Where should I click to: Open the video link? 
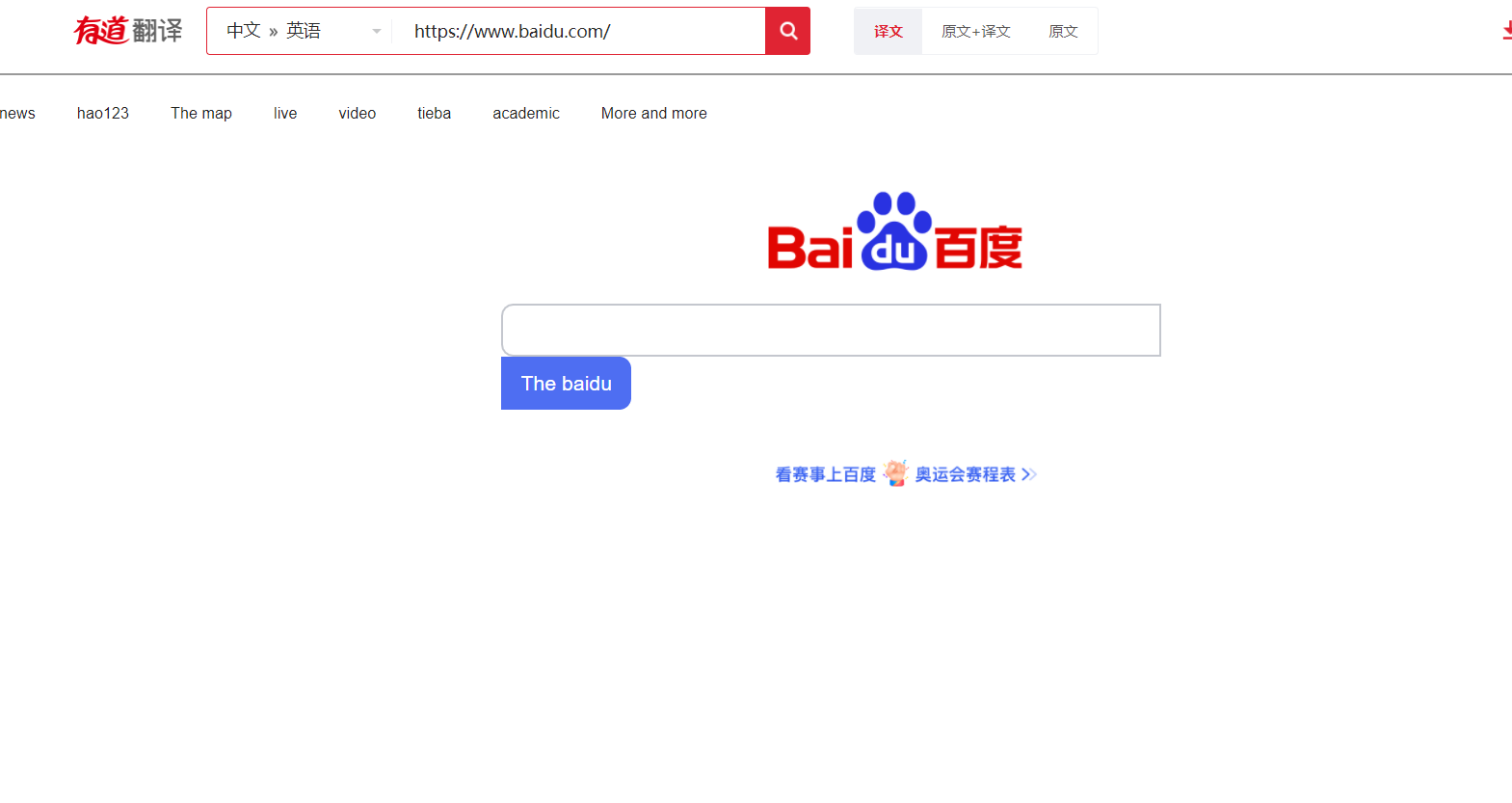tap(358, 113)
